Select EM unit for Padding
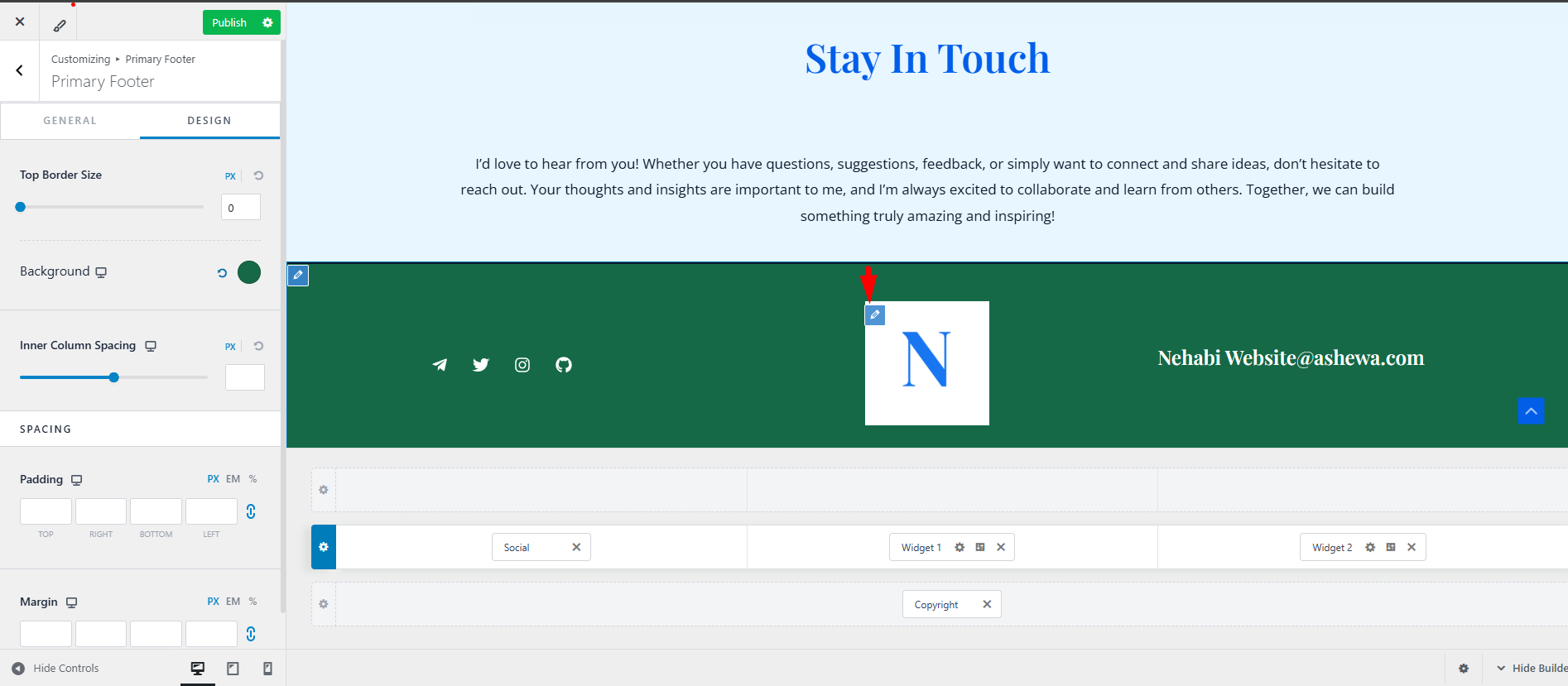 pyautogui.click(x=233, y=479)
